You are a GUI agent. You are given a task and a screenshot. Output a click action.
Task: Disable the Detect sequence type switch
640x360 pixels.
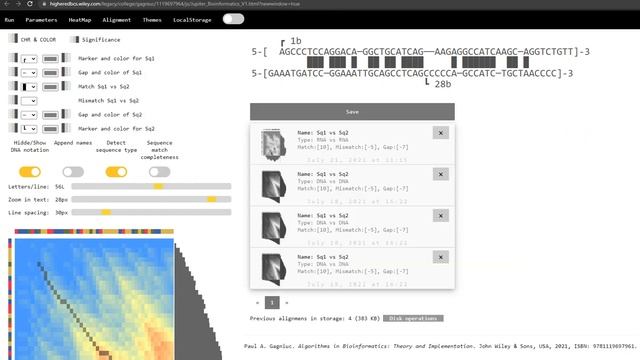point(116,172)
